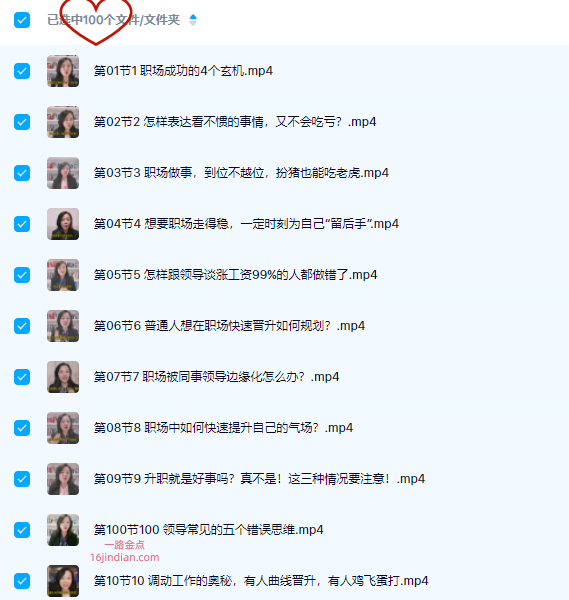Open thumbnail of 第03节3 video
The width and height of the screenshot is (569, 600).
click(63, 173)
